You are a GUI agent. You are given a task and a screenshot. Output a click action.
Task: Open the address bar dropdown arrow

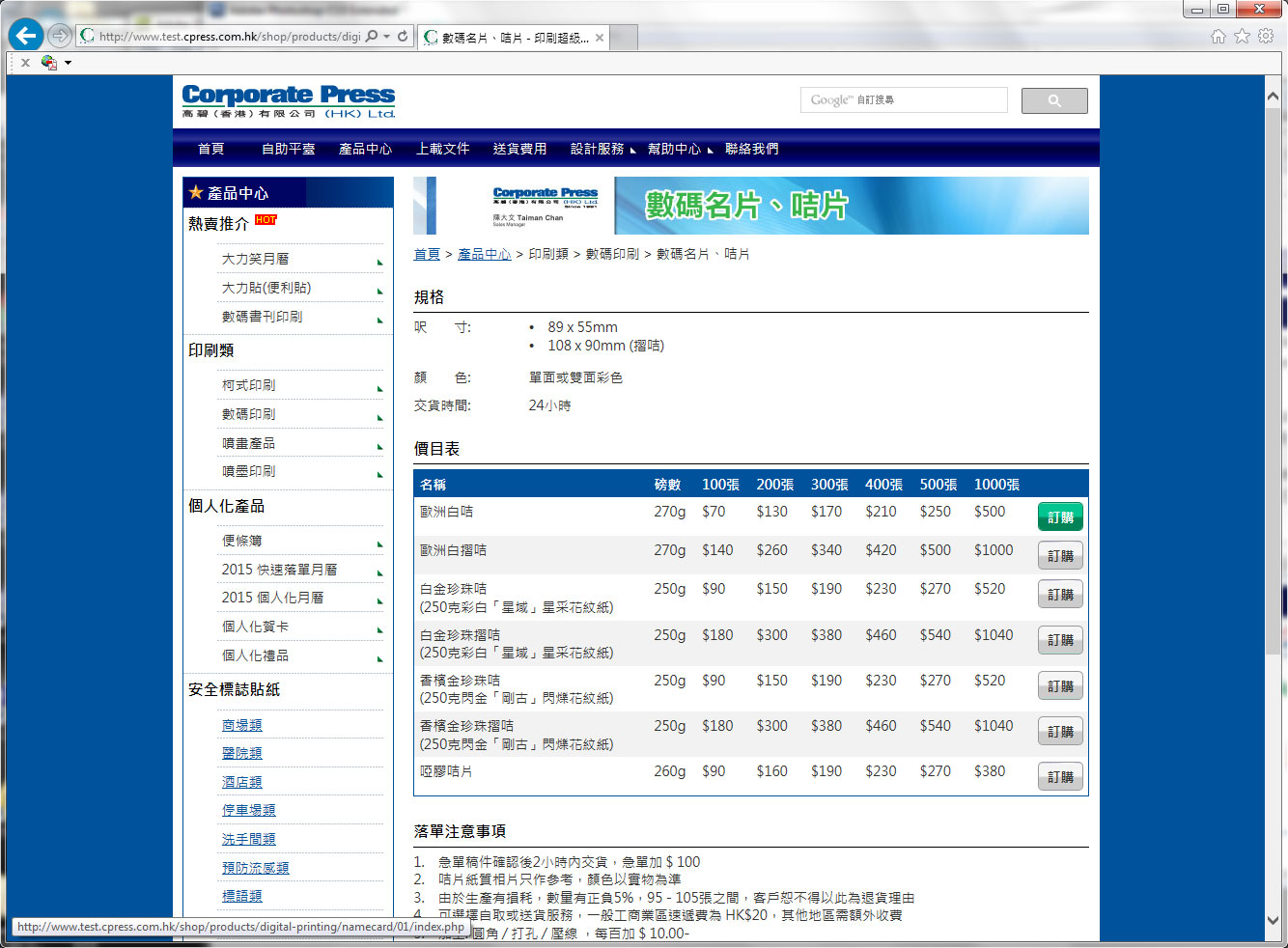click(387, 37)
